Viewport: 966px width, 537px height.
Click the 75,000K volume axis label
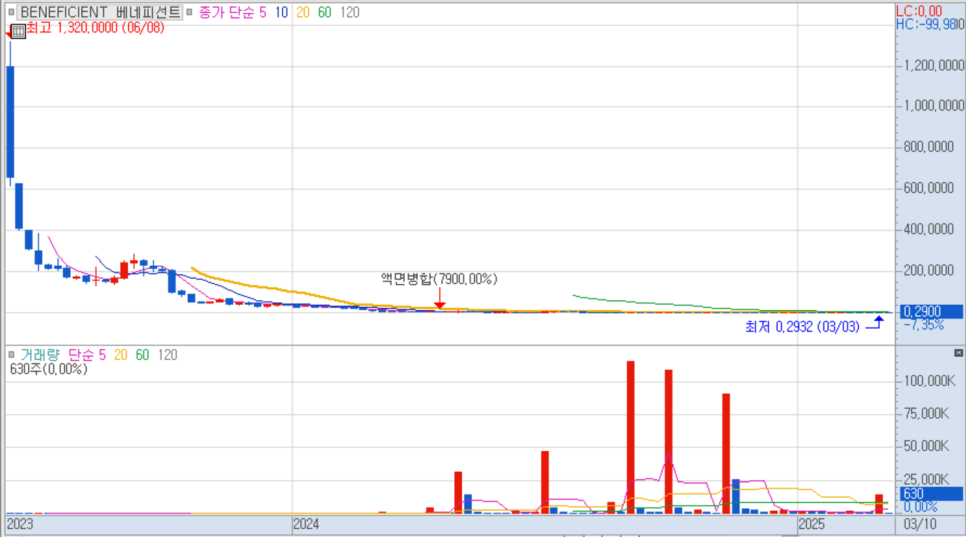click(926, 413)
